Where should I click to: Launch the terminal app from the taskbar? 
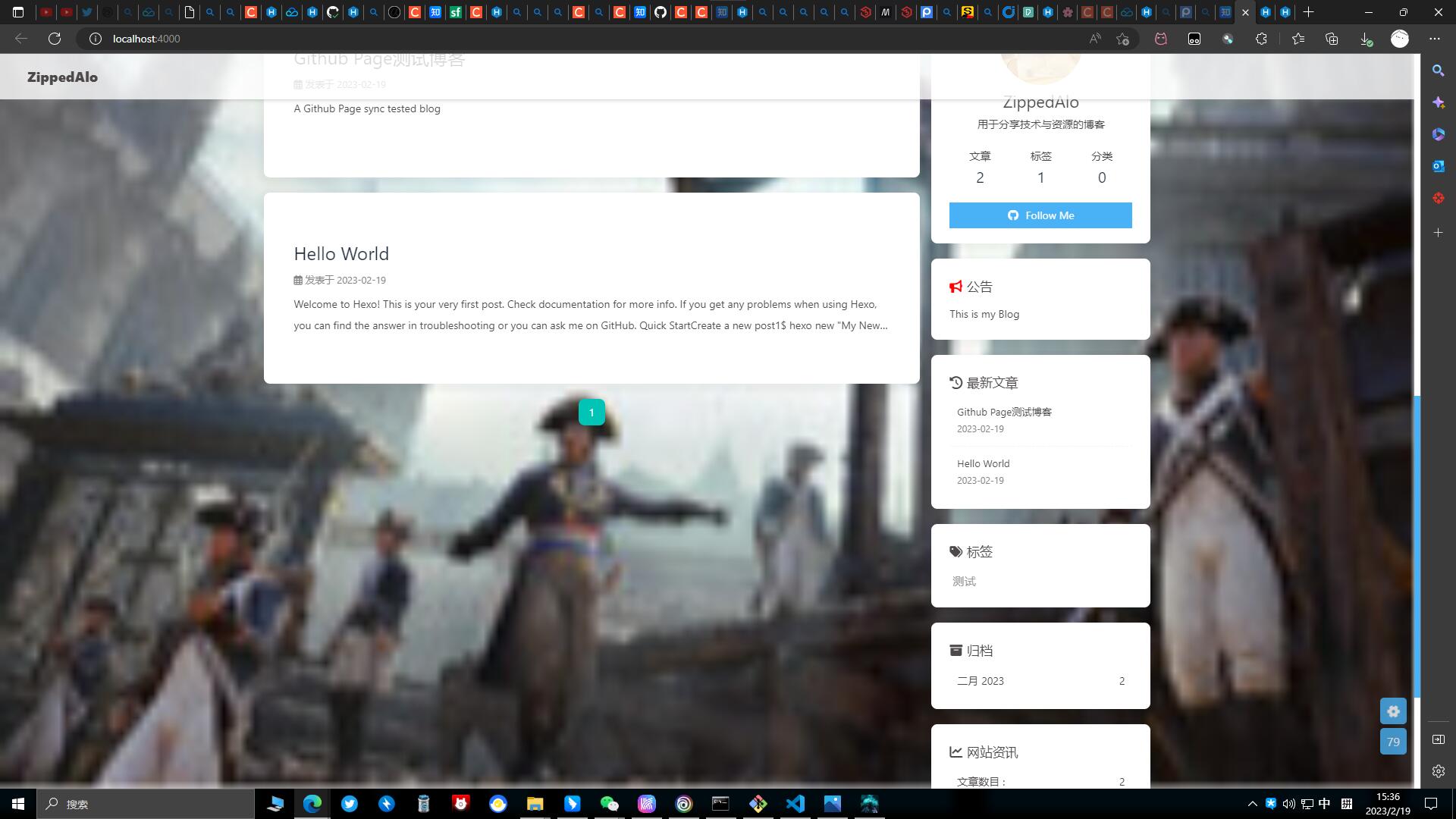[x=720, y=804]
